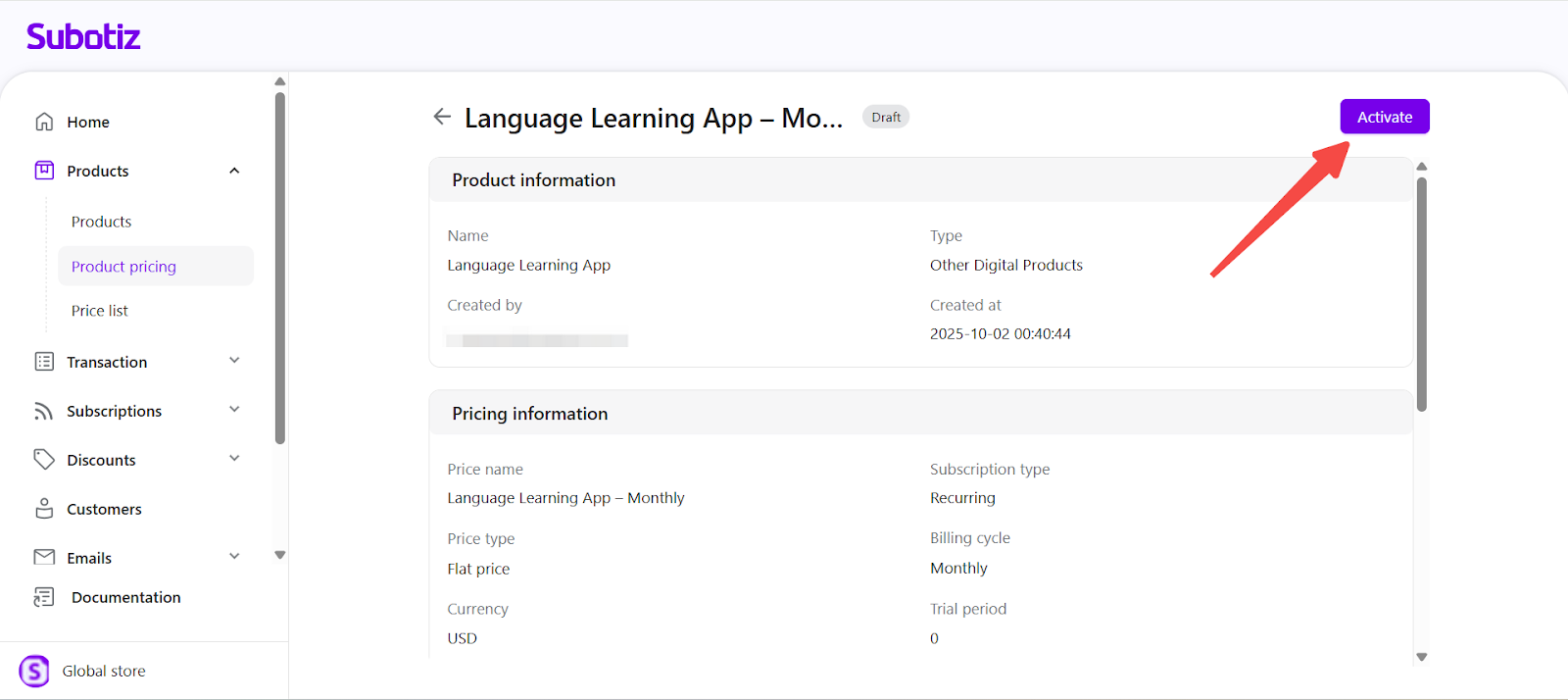Click the Transaction list icon

pyautogui.click(x=44, y=362)
